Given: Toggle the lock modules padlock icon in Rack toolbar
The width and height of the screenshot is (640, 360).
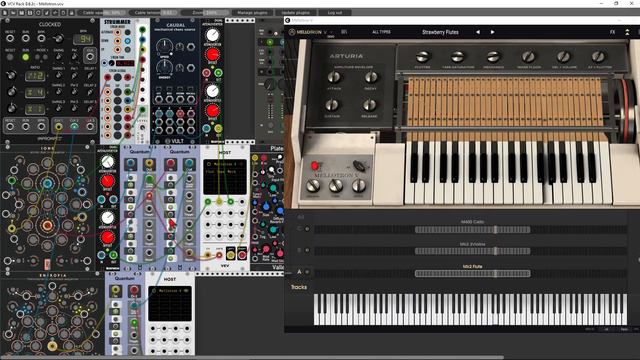Looking at the screenshot, I should (71, 13).
